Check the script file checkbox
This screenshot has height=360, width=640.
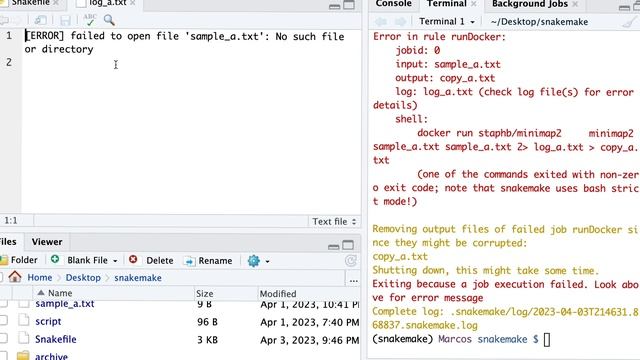pos(4,320)
